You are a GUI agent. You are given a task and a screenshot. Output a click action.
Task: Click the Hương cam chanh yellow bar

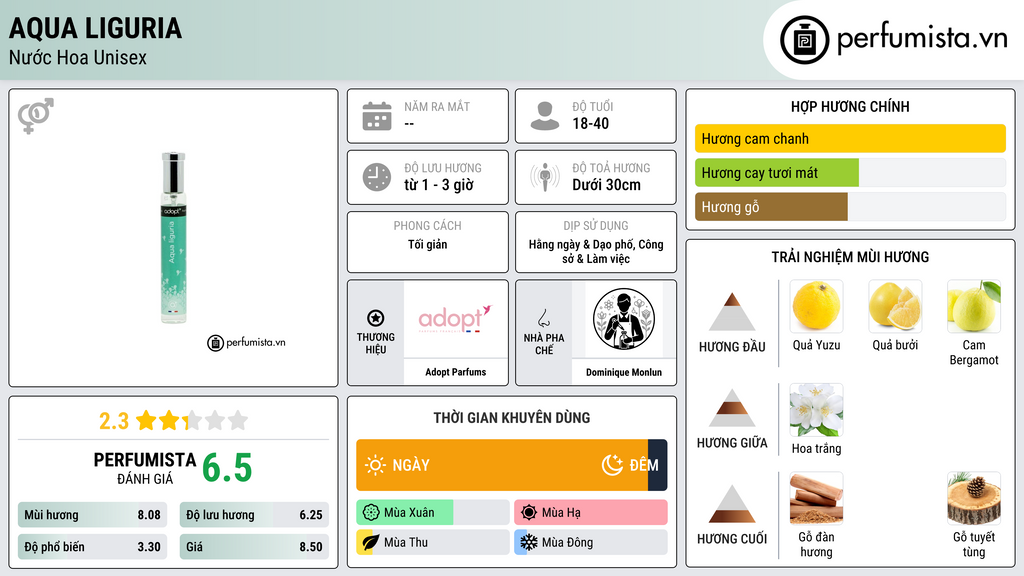[850, 138]
